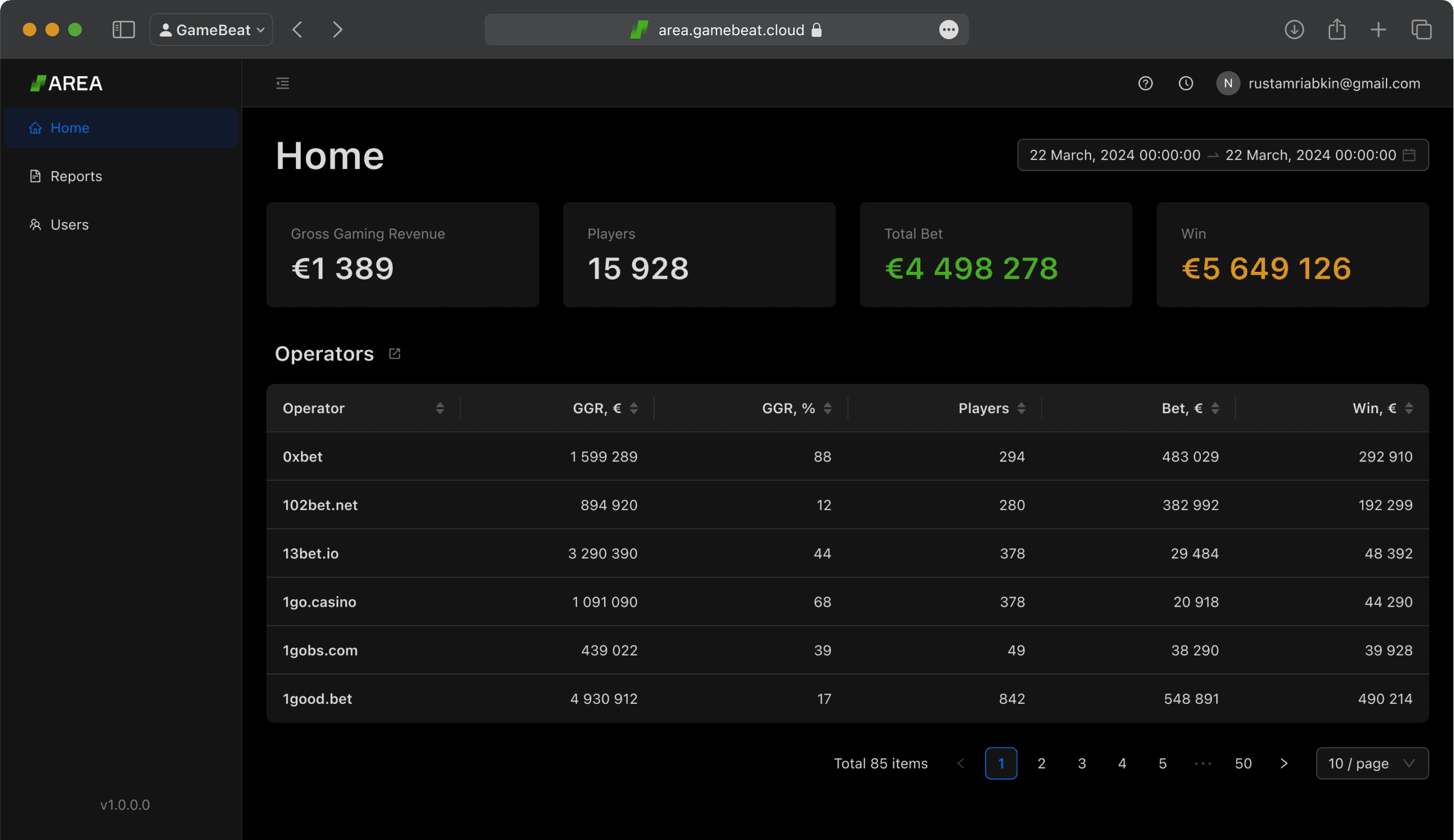Screen dimensions: 1454x840
Task: Click the area.gamebeat.cloud address bar
Action: [x=726, y=30]
